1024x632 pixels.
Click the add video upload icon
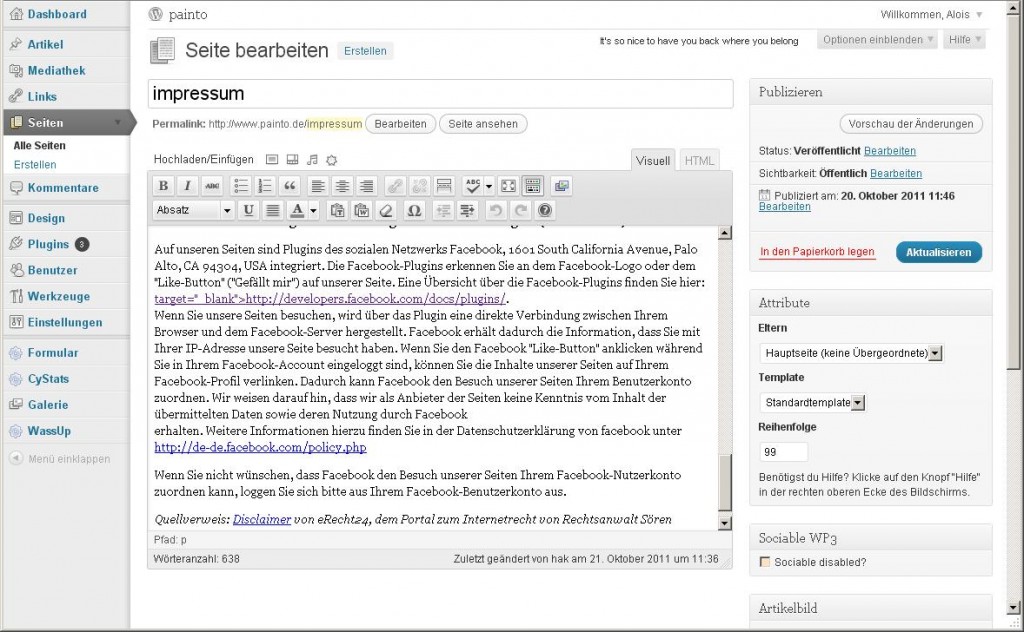coord(293,159)
